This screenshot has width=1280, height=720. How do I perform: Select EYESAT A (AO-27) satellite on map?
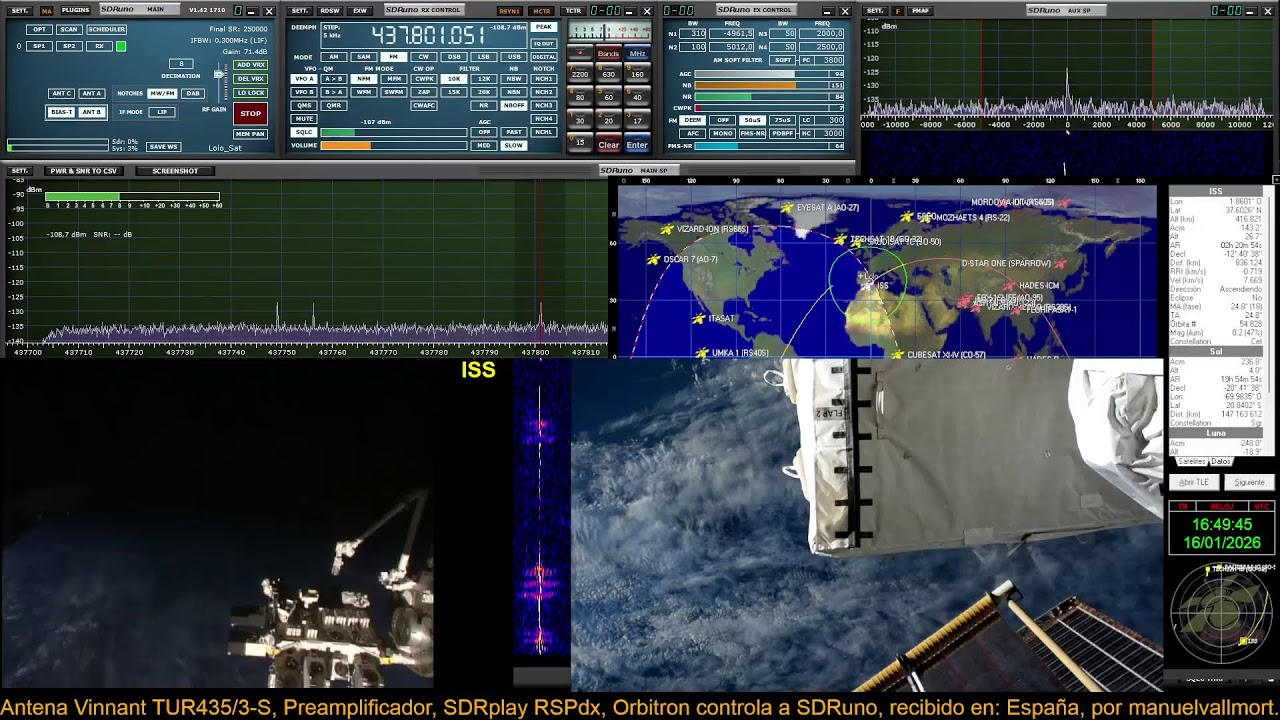click(x=788, y=208)
